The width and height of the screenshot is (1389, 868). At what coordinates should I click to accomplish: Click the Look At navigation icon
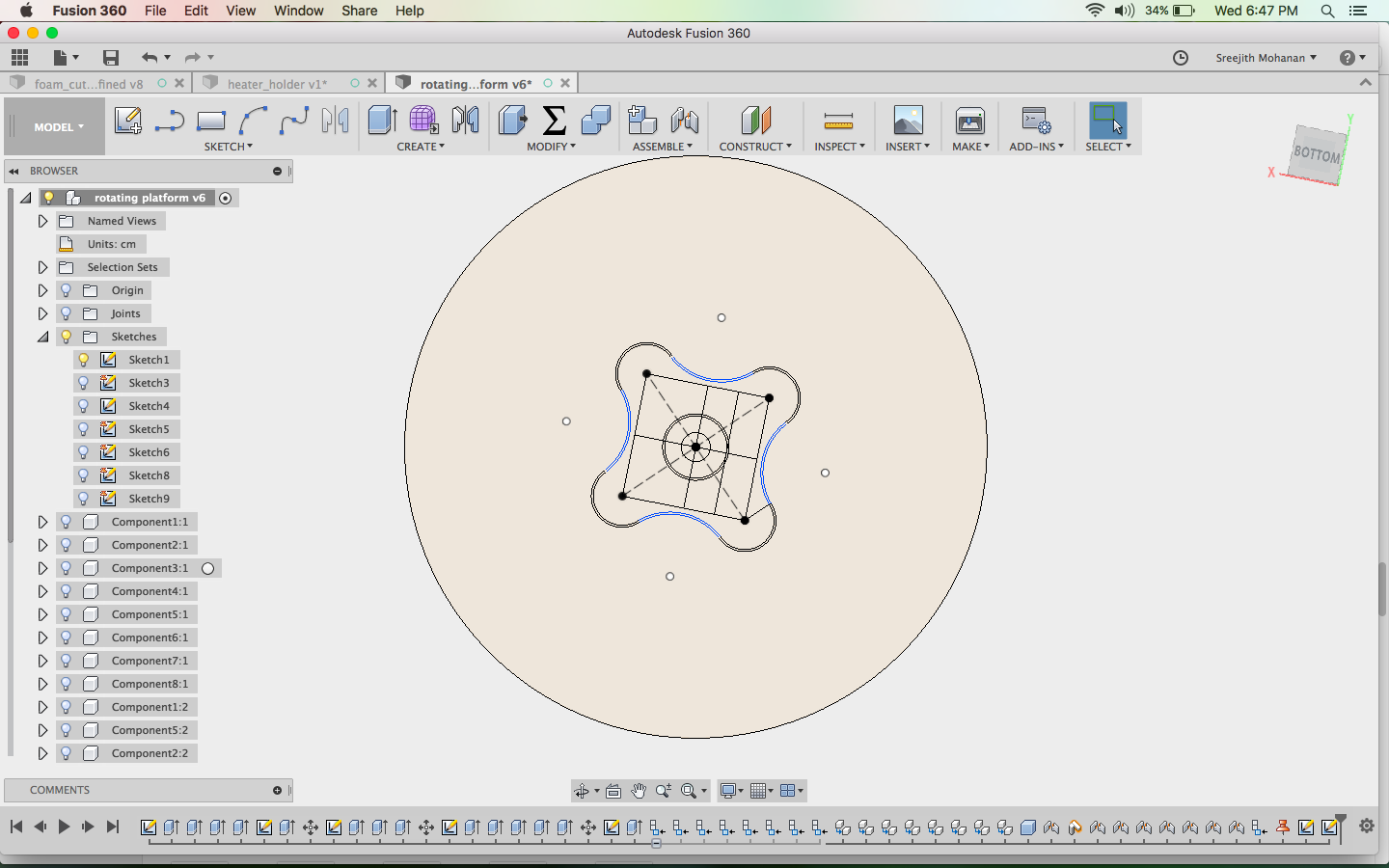(x=613, y=791)
